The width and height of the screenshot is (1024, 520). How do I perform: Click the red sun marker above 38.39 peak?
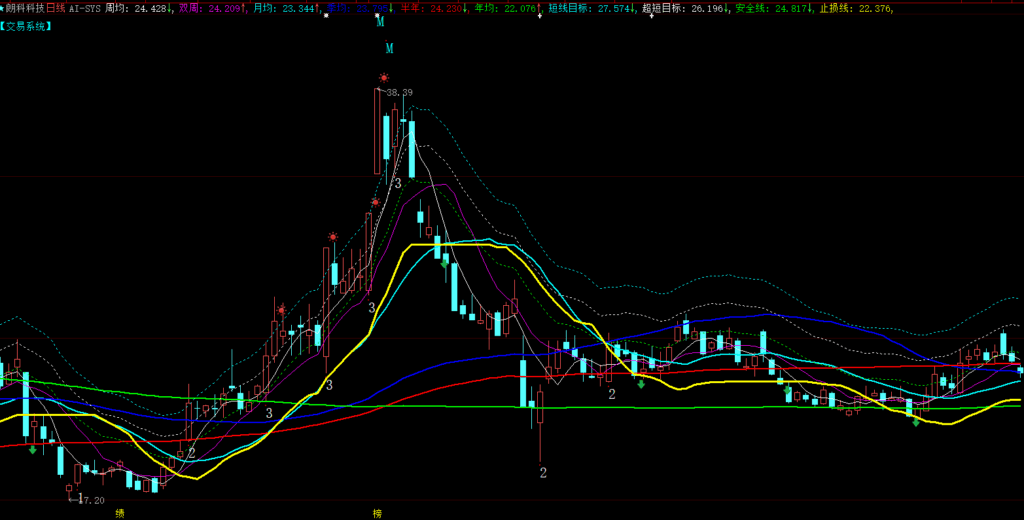[382, 77]
